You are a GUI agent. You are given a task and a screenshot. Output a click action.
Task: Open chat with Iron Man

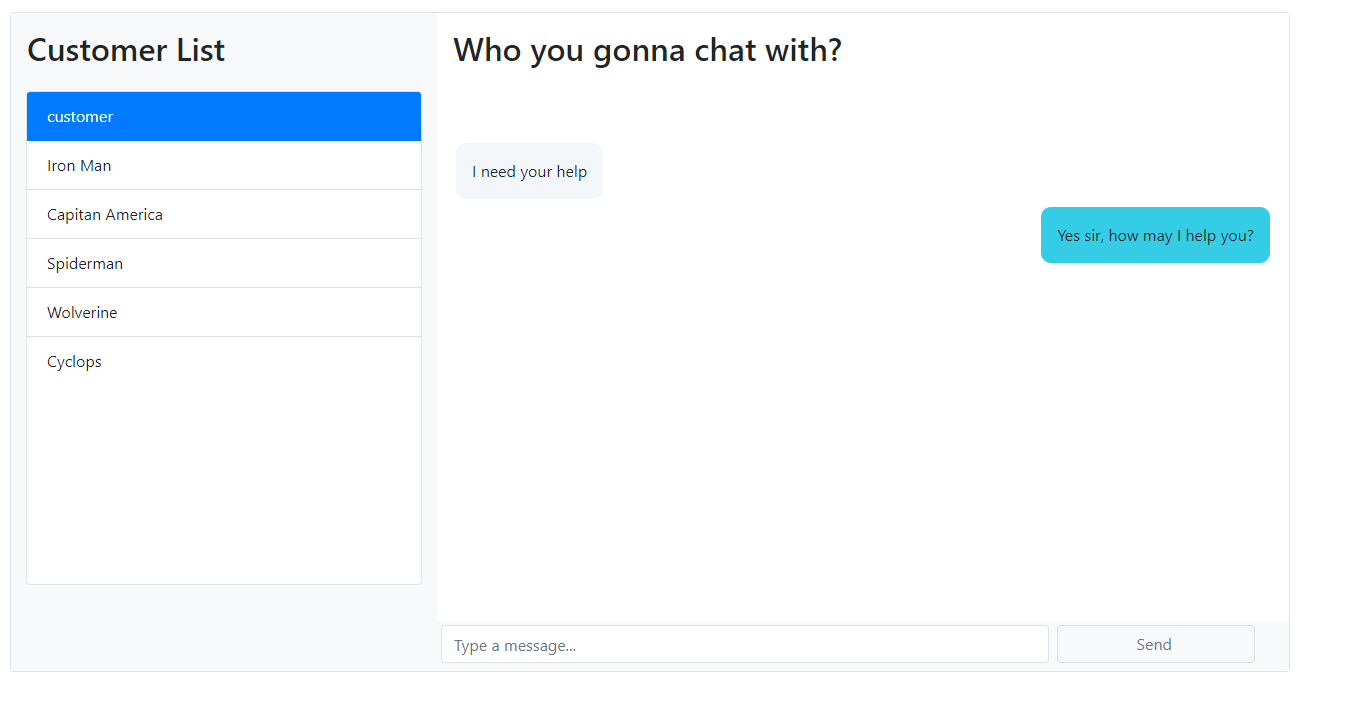[224, 165]
